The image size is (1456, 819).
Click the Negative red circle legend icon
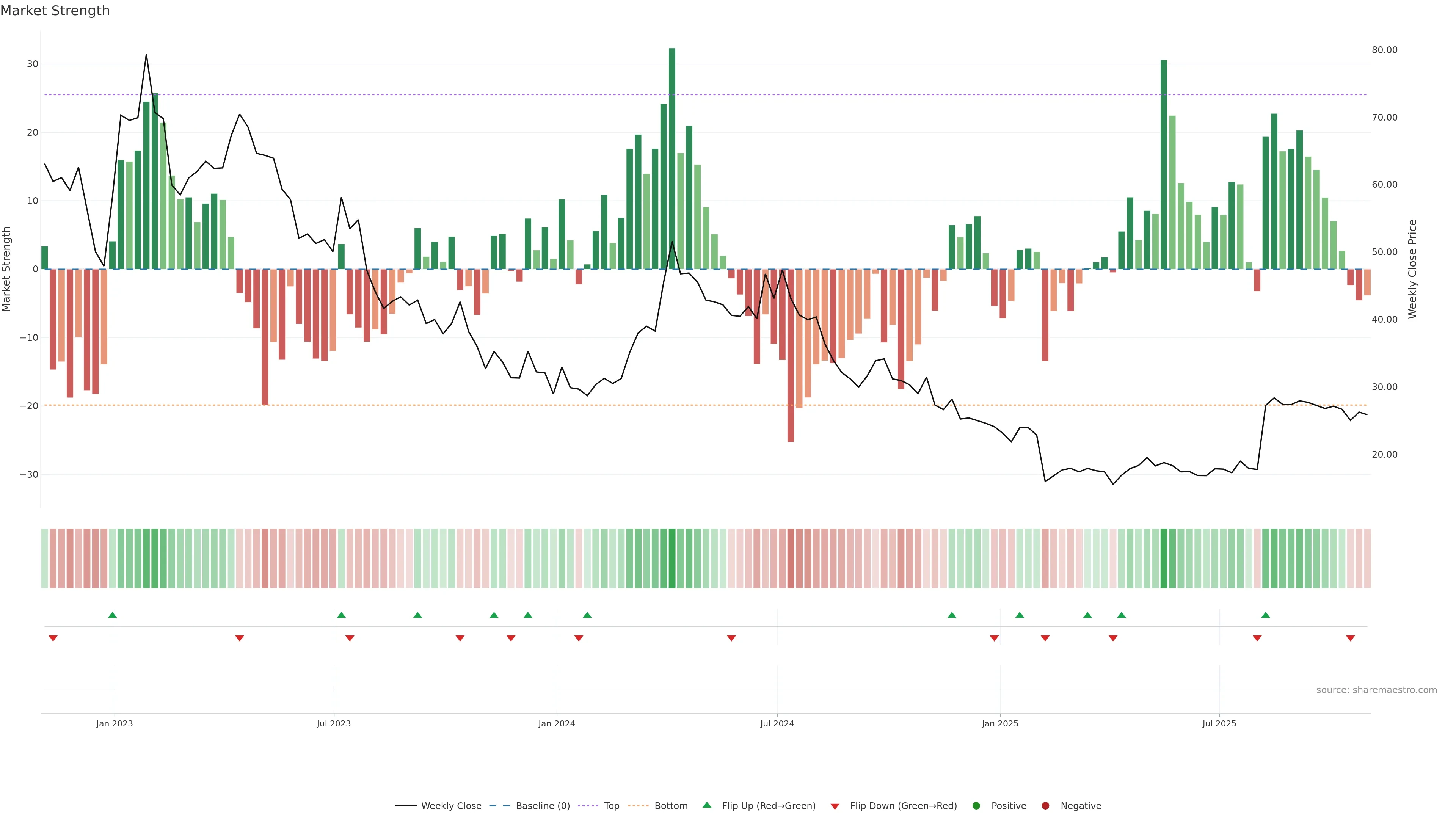tap(1045, 805)
